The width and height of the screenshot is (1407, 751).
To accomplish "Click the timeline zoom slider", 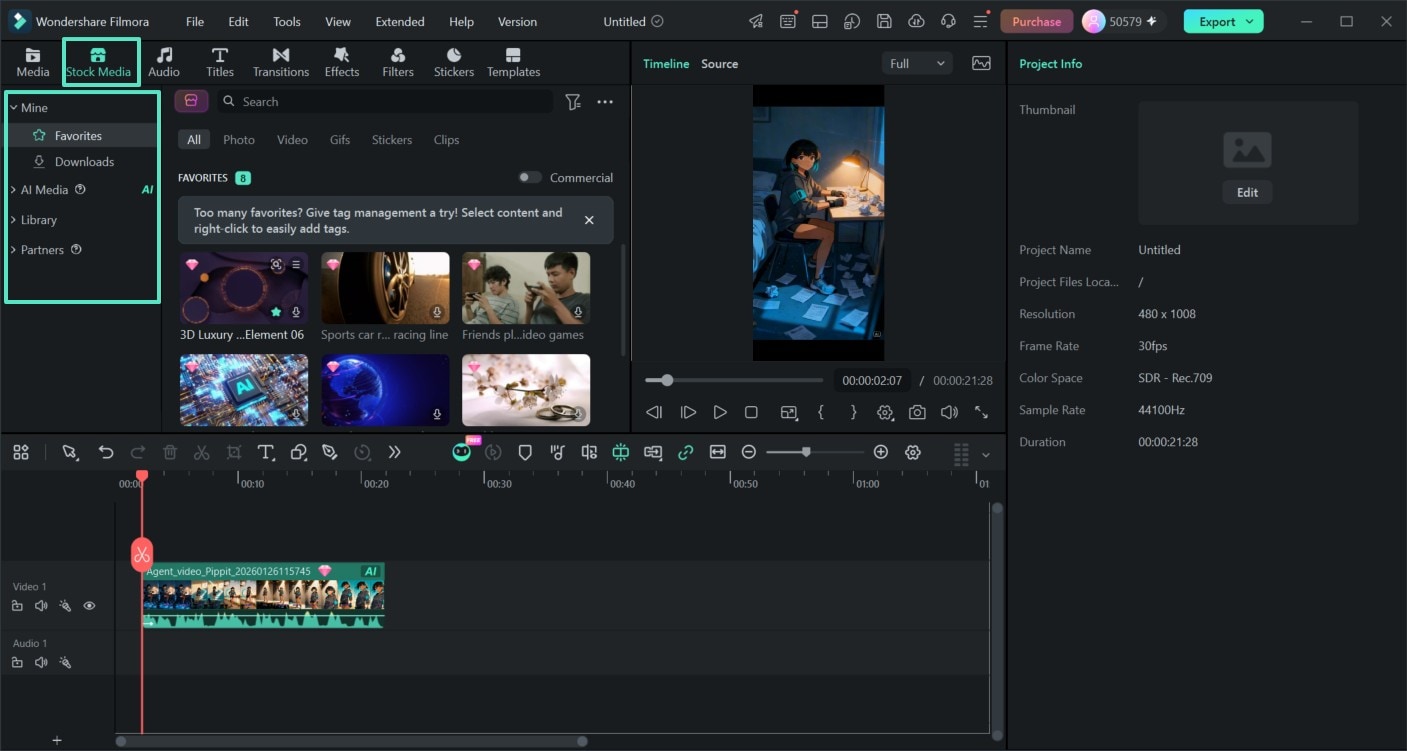I will pos(815,452).
